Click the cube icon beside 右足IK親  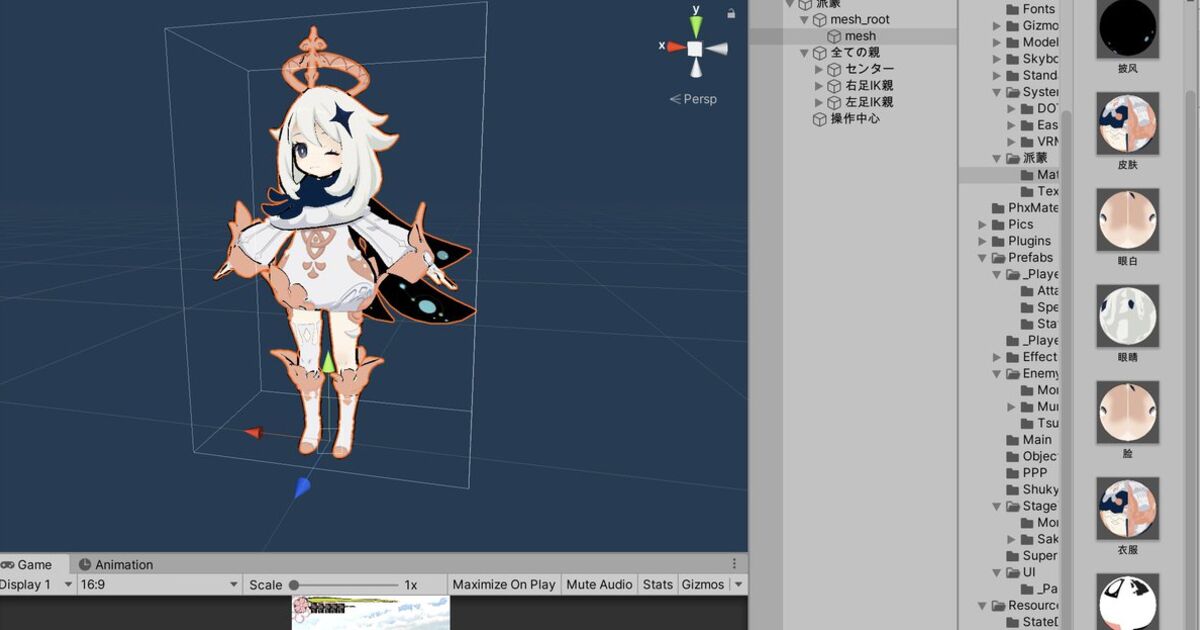point(835,86)
